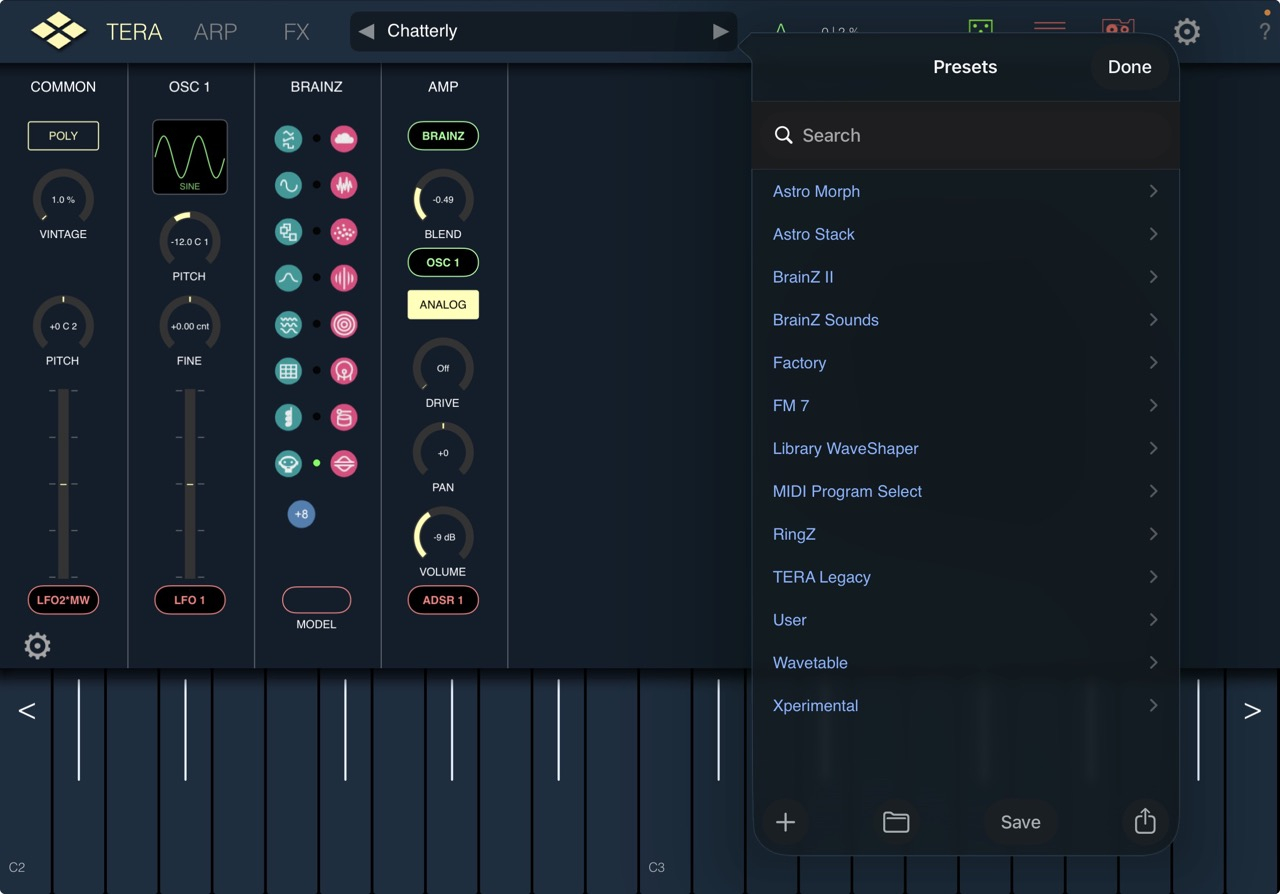Screen dimensions: 1280x894
Task: Open the LFO 1 modulation source selector
Action: tap(189, 600)
